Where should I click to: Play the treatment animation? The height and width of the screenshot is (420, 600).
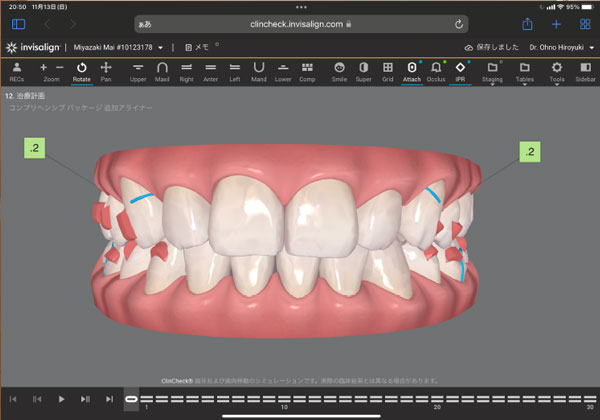(61, 399)
